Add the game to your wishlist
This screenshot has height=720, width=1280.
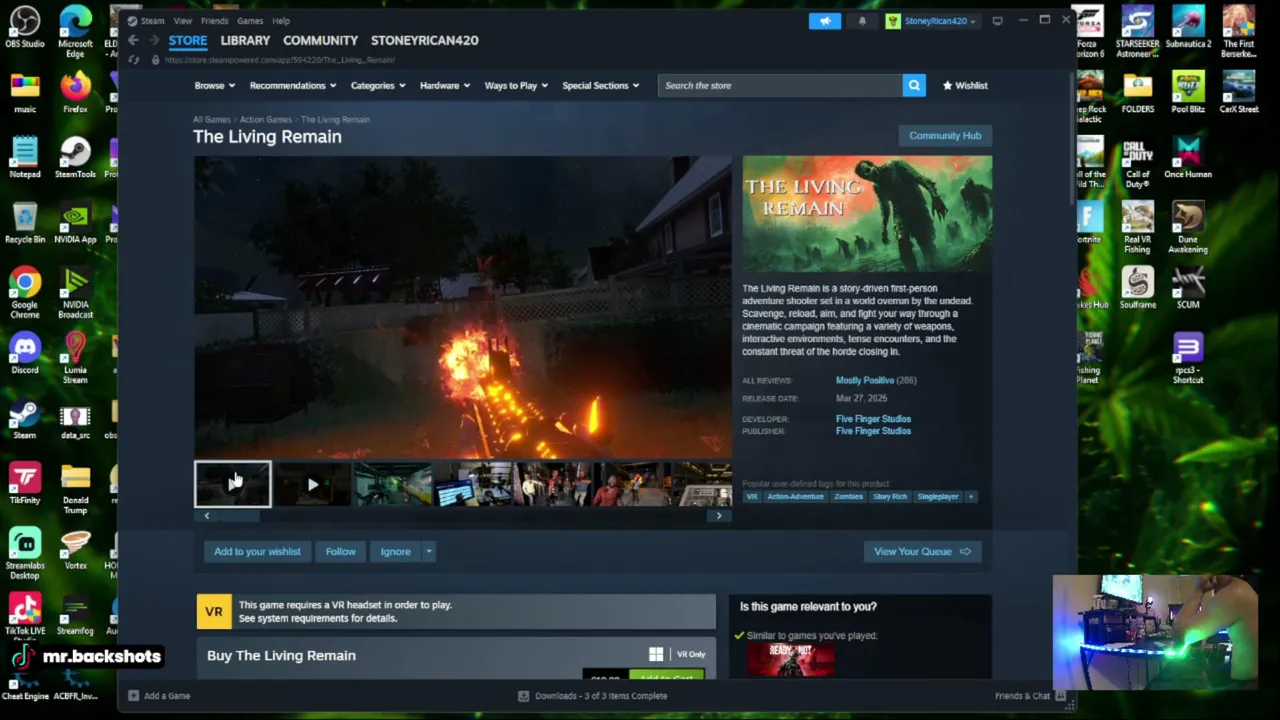pyautogui.click(x=257, y=551)
